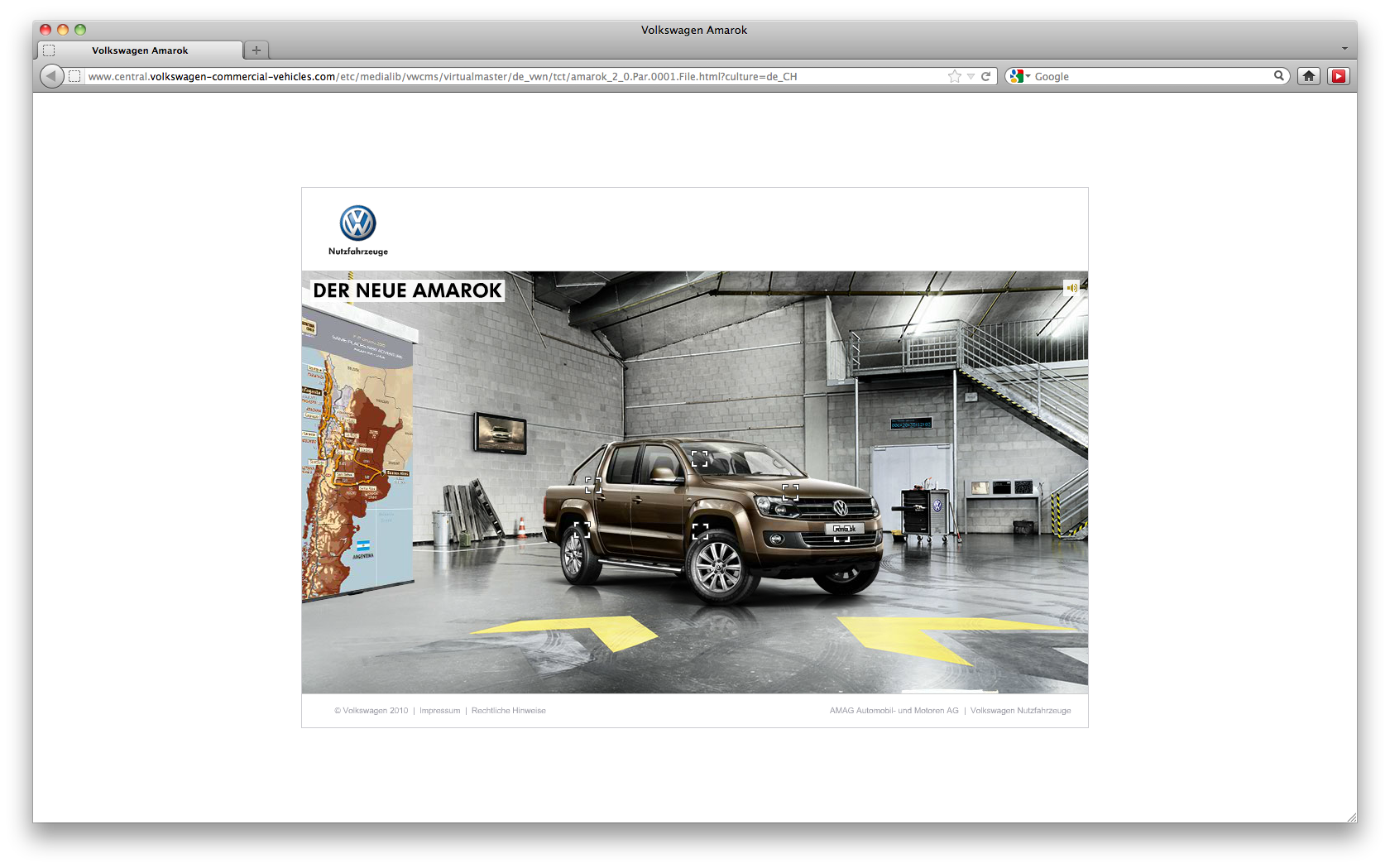Viewport: 1390px width, 868px height.
Task: Click the © Volkswagen 2010 footer text
Action: pyautogui.click(x=371, y=711)
